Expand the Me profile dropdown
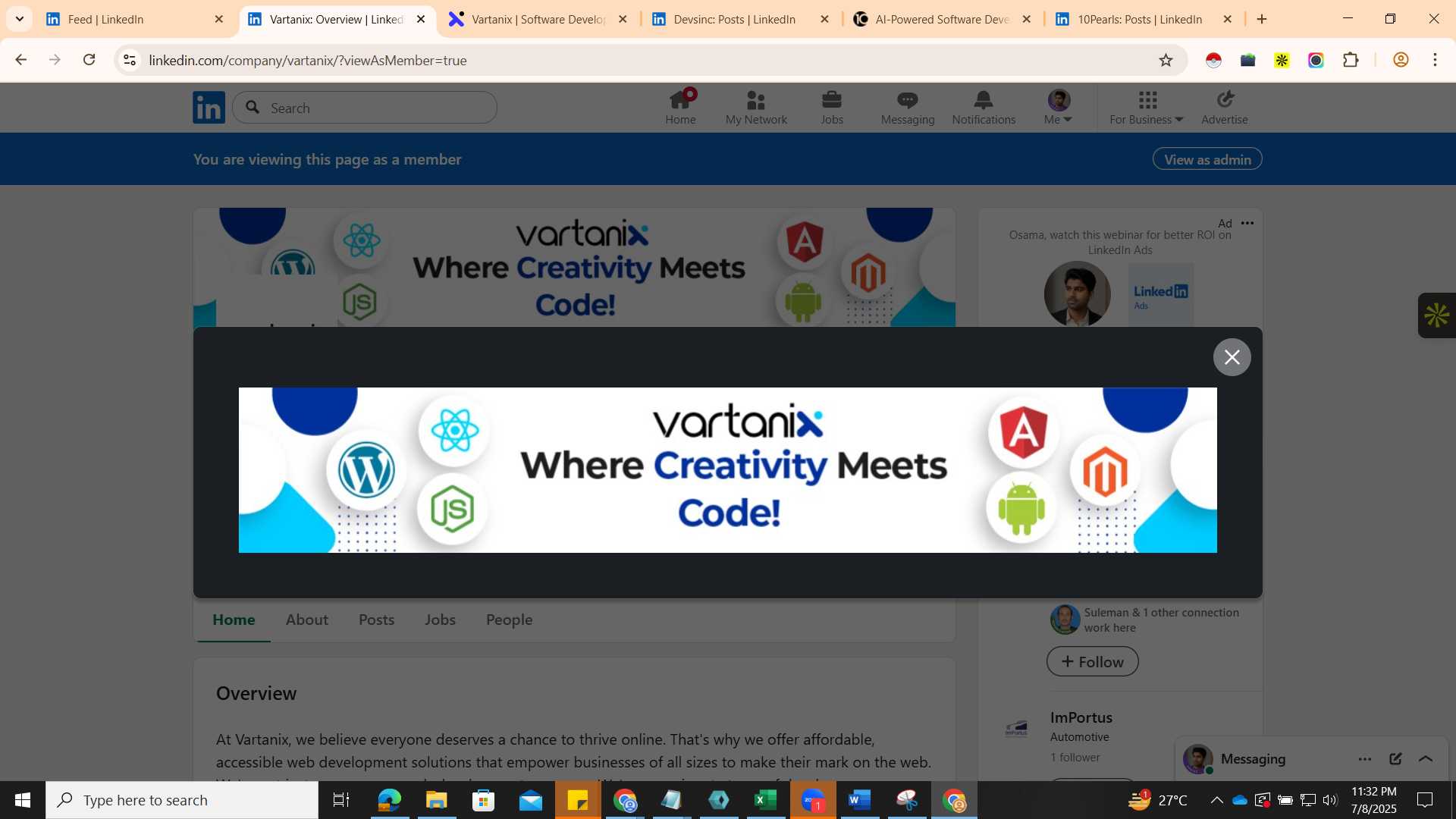 1059,108
